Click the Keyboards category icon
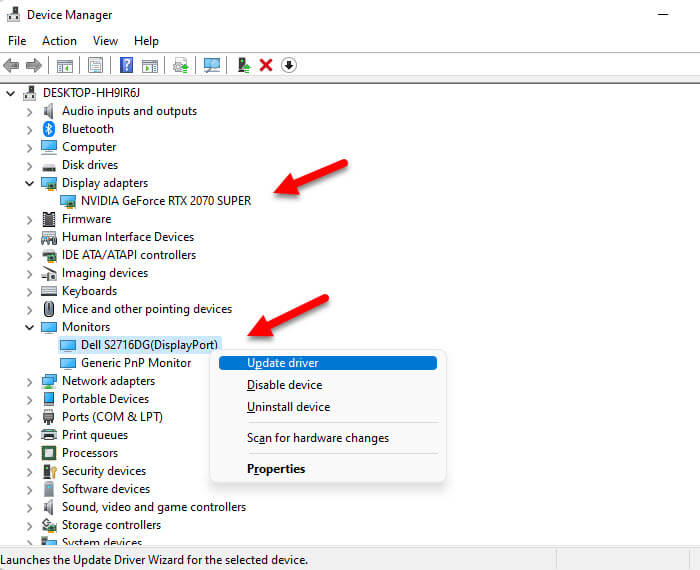This screenshot has width=700, height=570. coord(49,291)
